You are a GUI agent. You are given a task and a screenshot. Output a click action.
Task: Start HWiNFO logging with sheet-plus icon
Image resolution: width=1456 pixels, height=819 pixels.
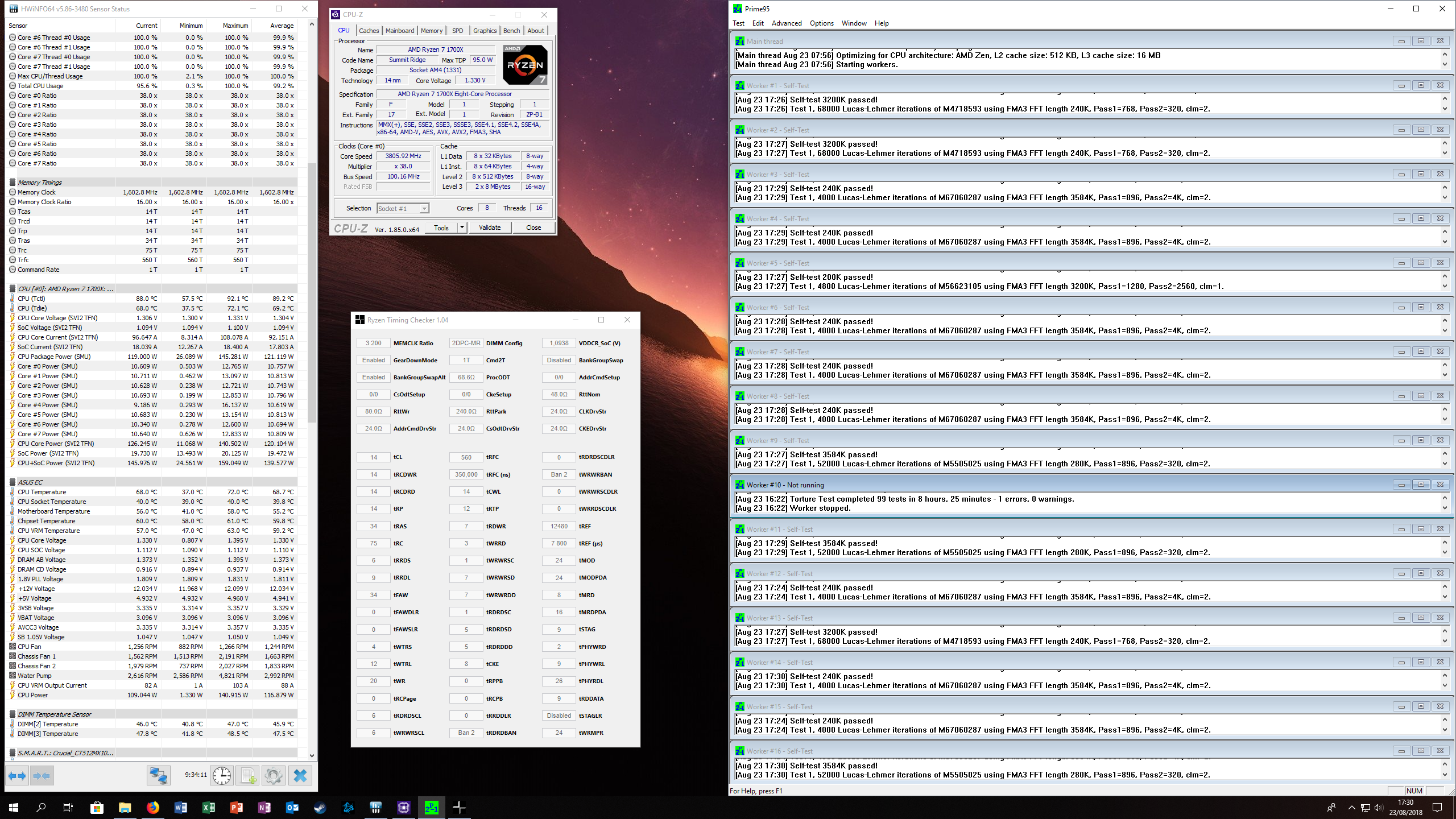[248, 775]
